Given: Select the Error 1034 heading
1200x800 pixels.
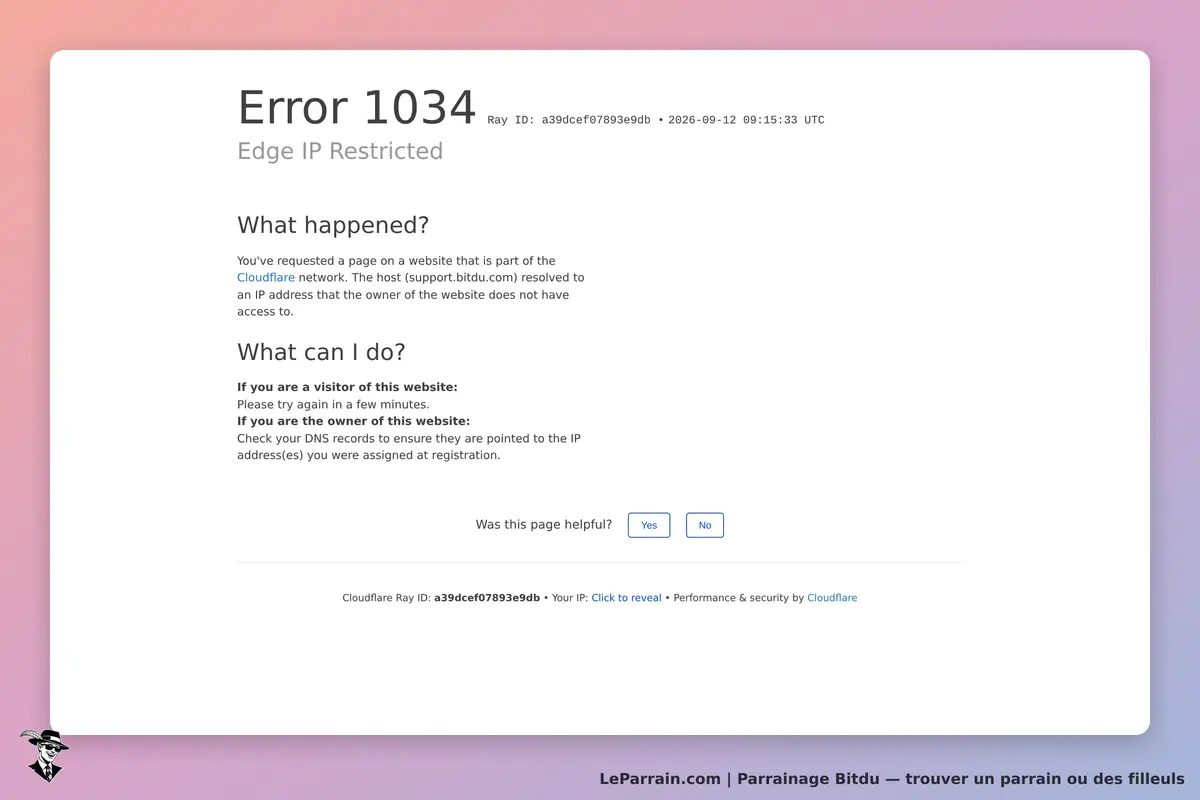Looking at the screenshot, I should pyautogui.click(x=356, y=108).
